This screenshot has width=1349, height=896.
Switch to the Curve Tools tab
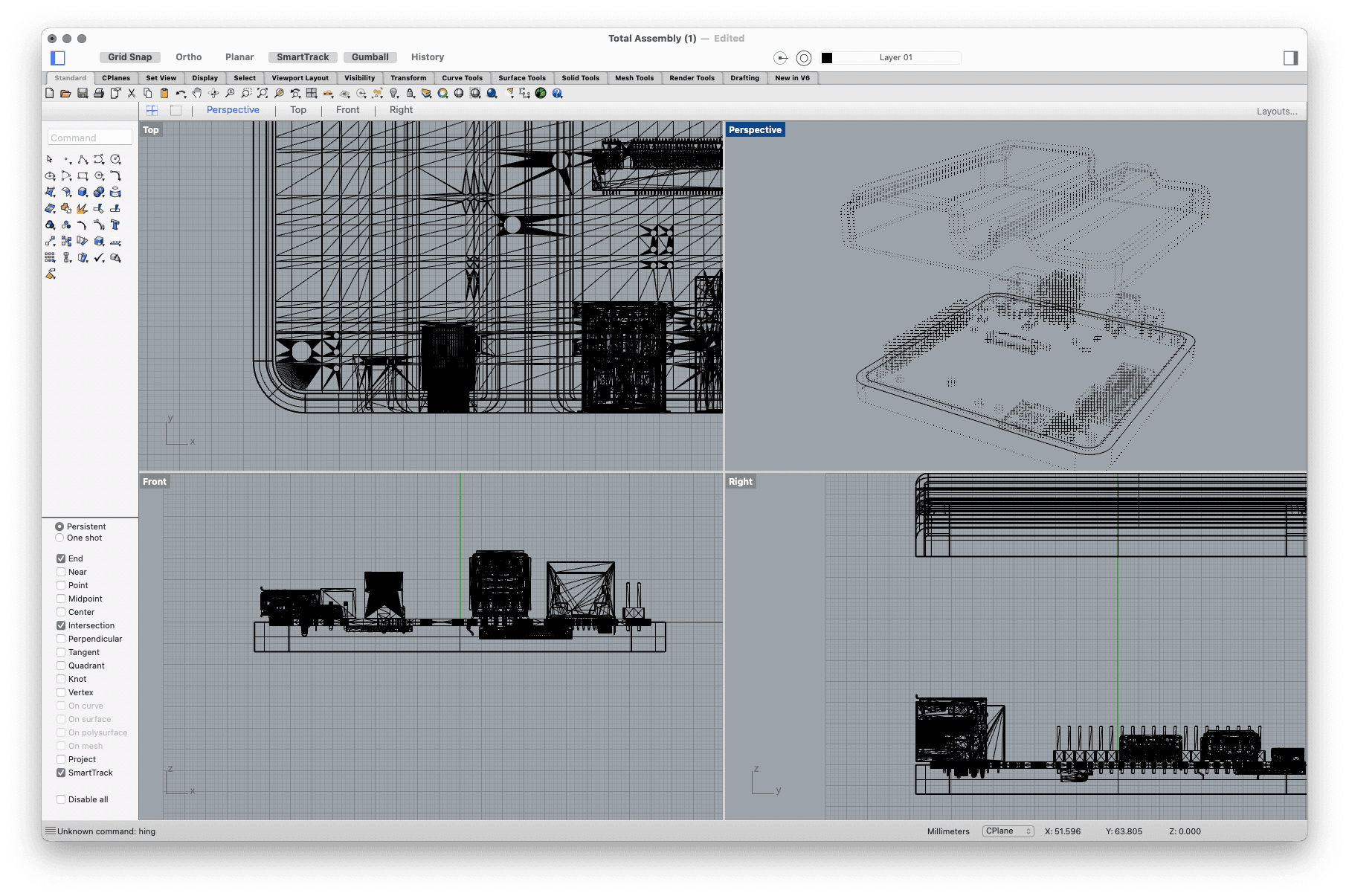462,78
